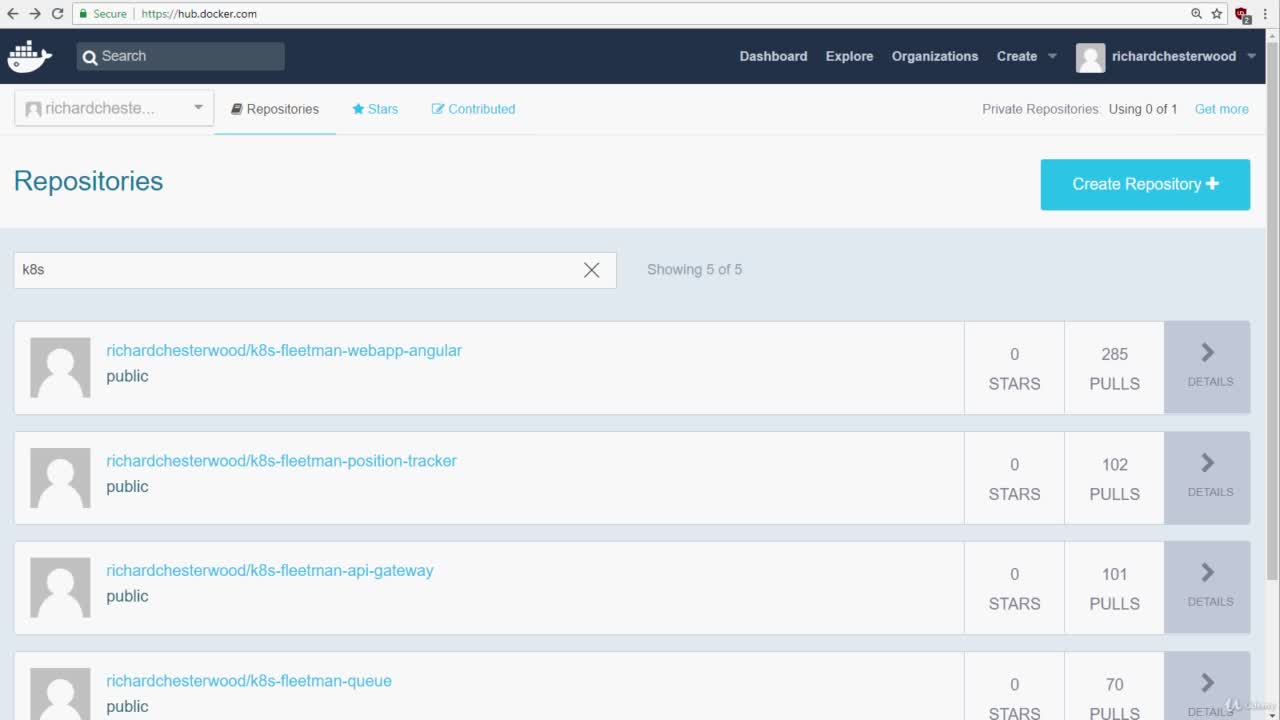This screenshot has width=1280, height=720.
Task: Expand the richardcheste... namespace dropdown
Action: point(114,108)
